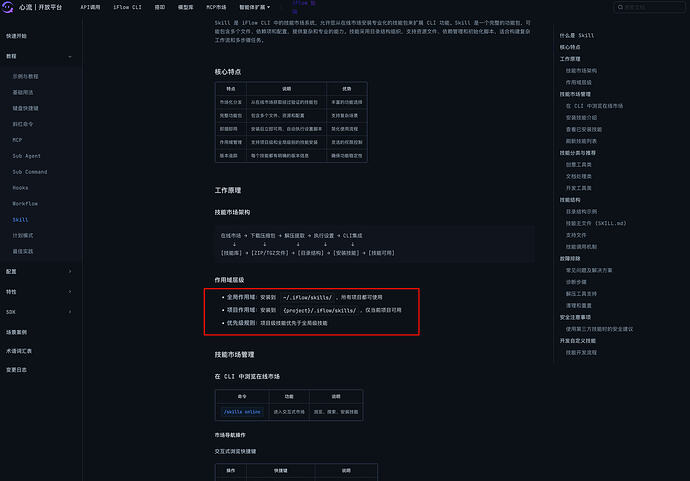Select Hooks in the sidebar
This screenshot has height=481, width=690.
click(20, 187)
